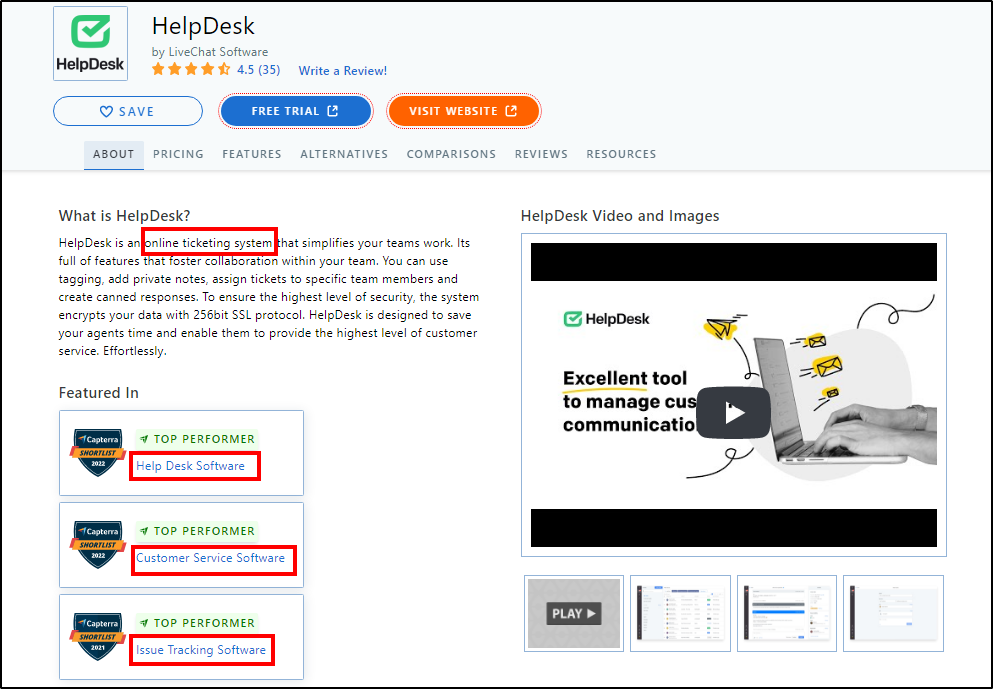Open the Write a Review link
The width and height of the screenshot is (993, 689).
343,71
